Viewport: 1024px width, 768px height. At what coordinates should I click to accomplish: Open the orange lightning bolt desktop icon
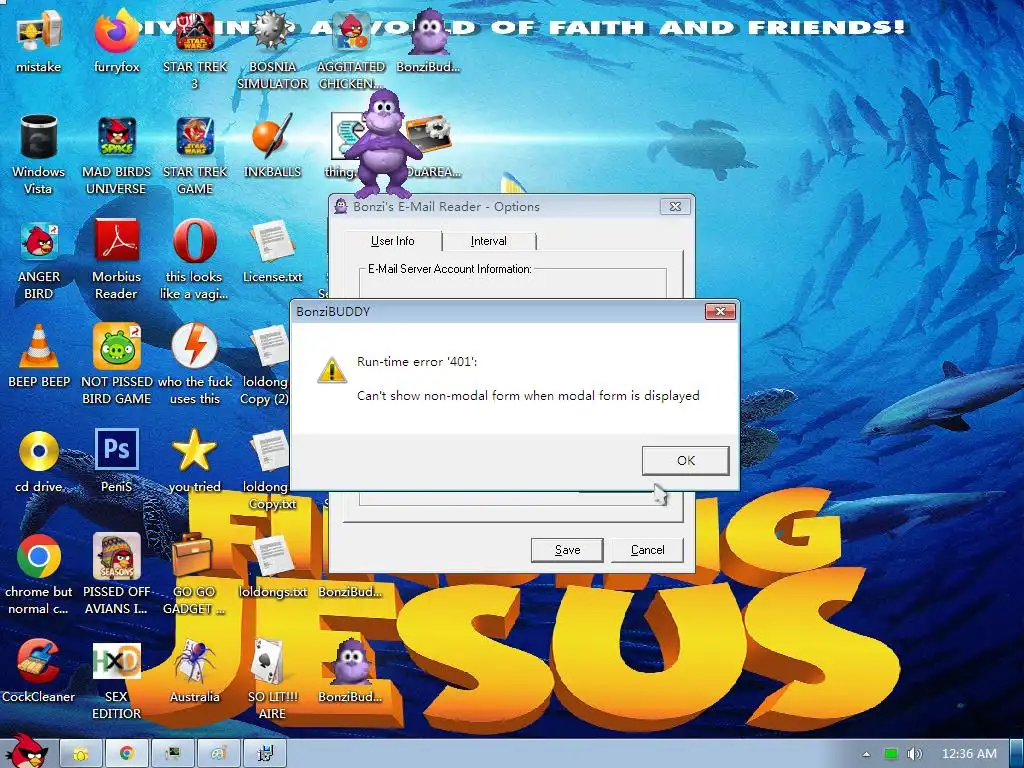click(x=195, y=364)
